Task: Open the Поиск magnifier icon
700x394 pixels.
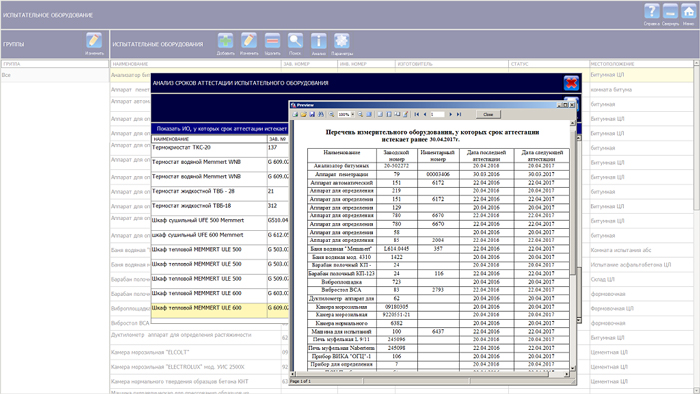Action: tap(295, 41)
